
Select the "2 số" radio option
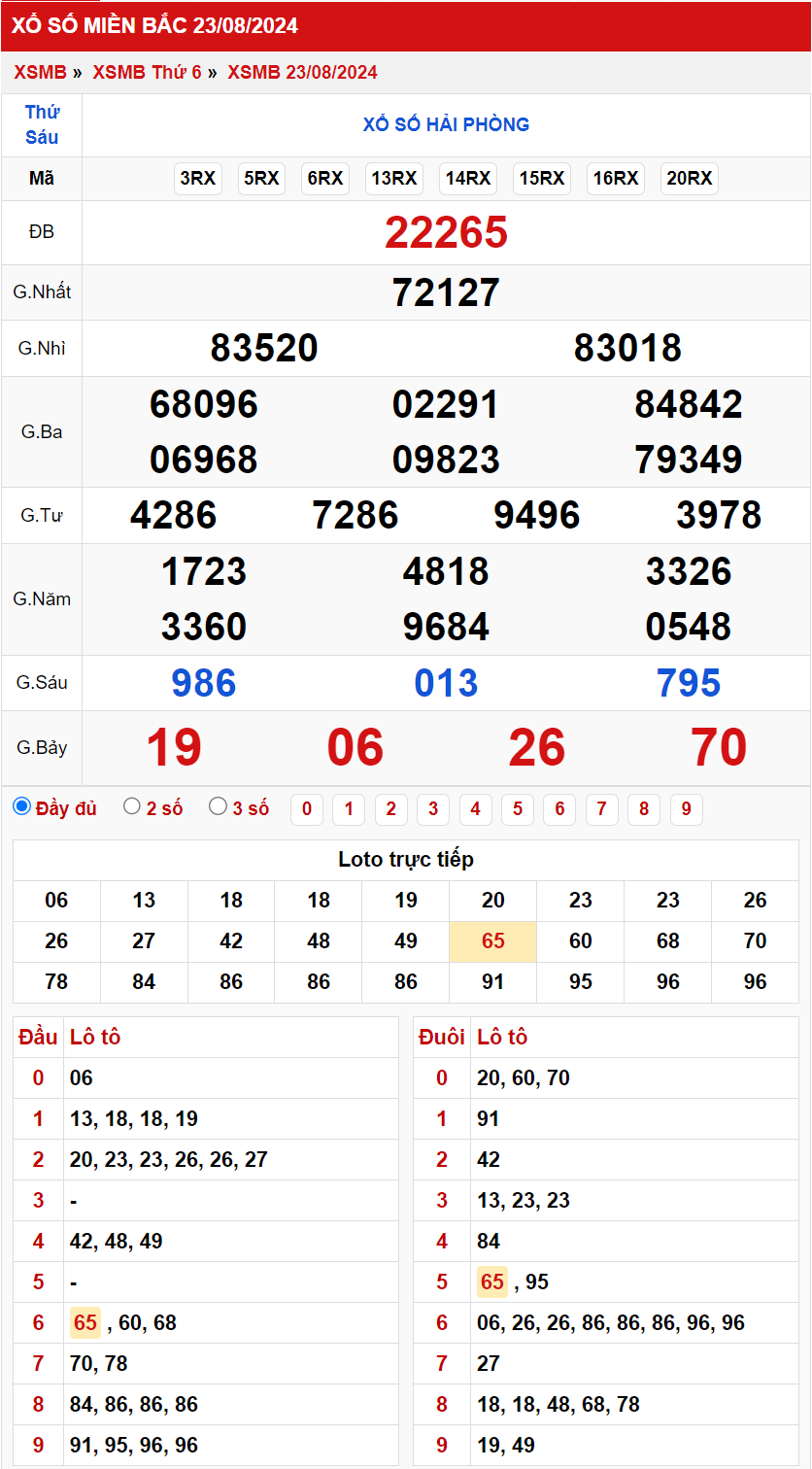pyautogui.click(x=132, y=806)
